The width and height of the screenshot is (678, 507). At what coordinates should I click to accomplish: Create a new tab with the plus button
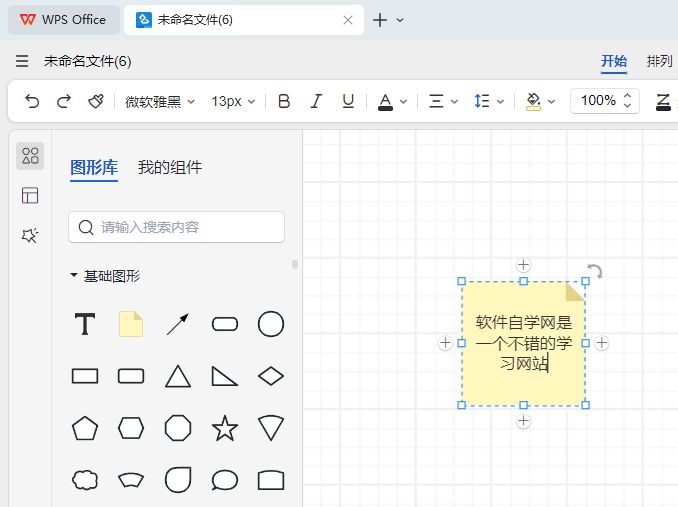[380, 20]
